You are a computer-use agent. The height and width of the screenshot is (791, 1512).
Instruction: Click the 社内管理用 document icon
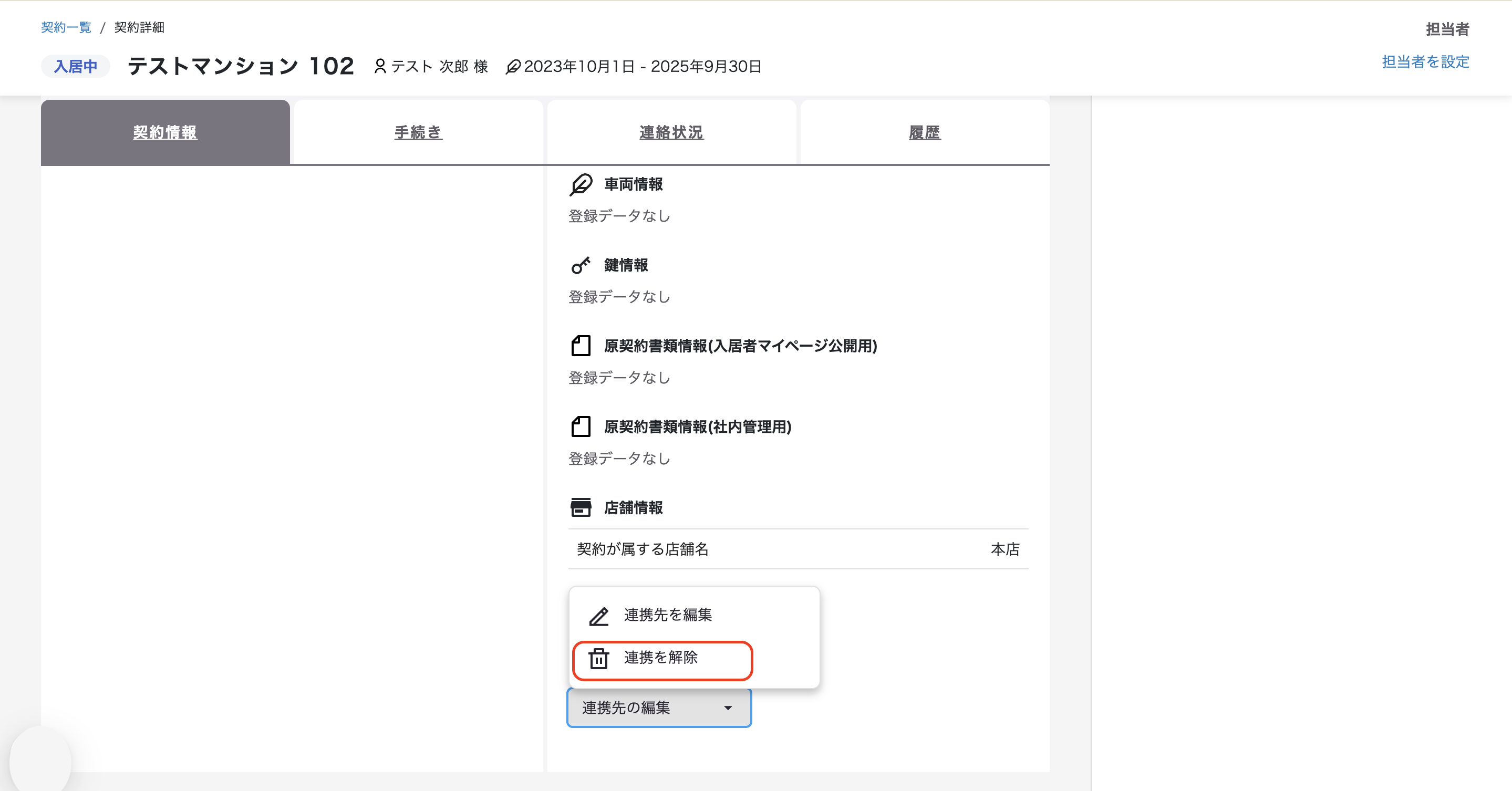coord(581,426)
